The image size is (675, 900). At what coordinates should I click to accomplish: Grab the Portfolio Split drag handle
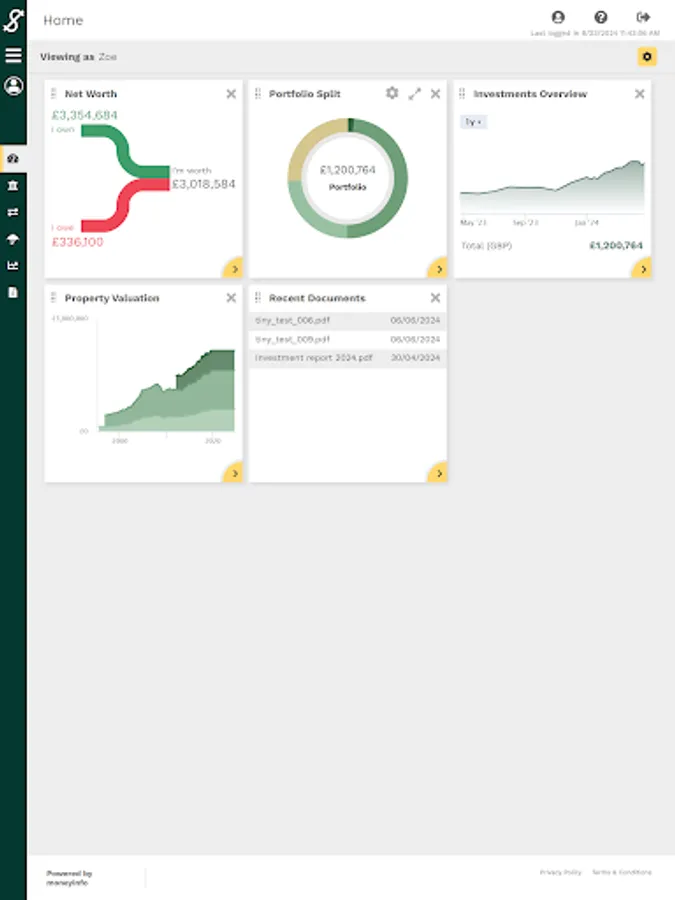(258, 94)
